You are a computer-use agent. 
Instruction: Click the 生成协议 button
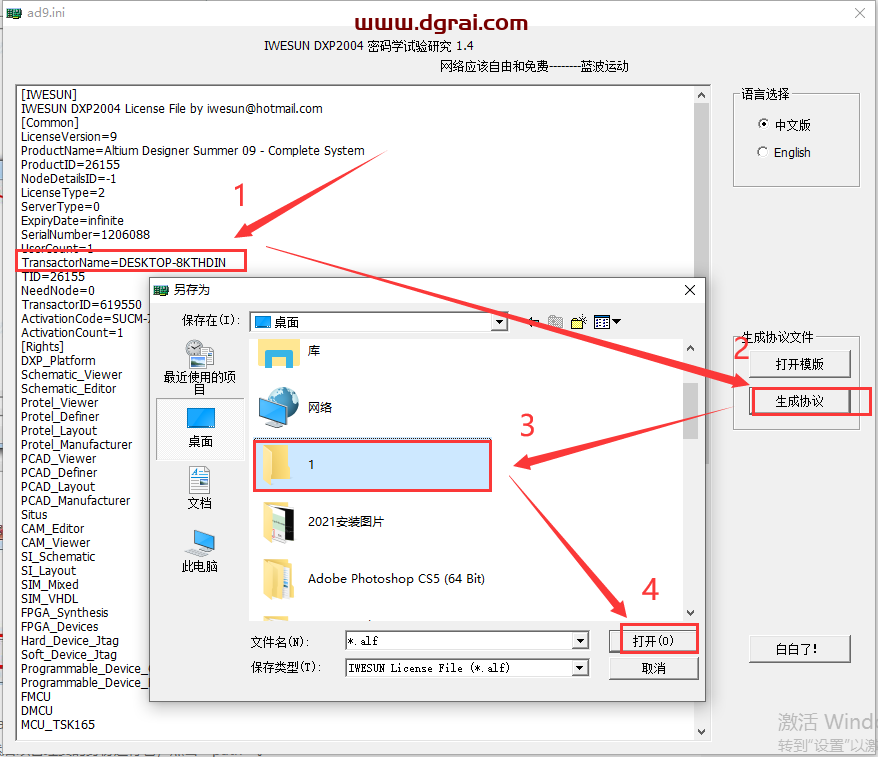[x=799, y=401]
